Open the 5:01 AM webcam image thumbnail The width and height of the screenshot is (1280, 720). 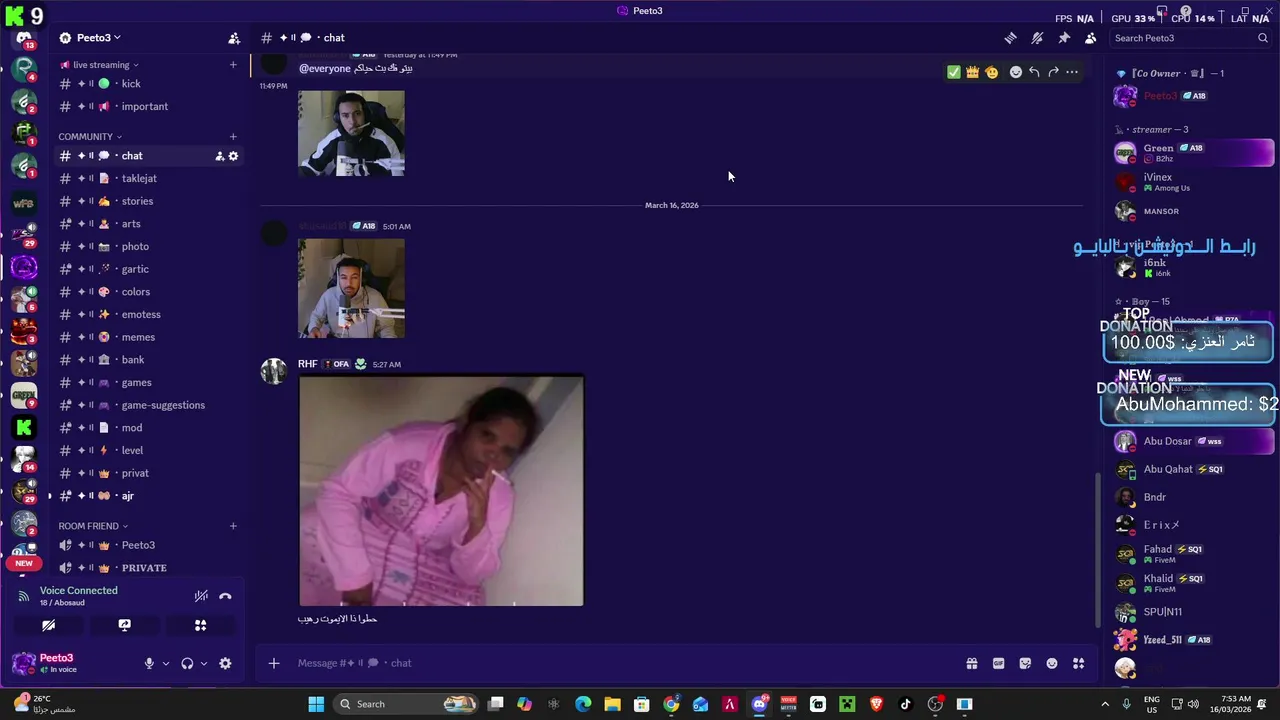click(x=351, y=288)
